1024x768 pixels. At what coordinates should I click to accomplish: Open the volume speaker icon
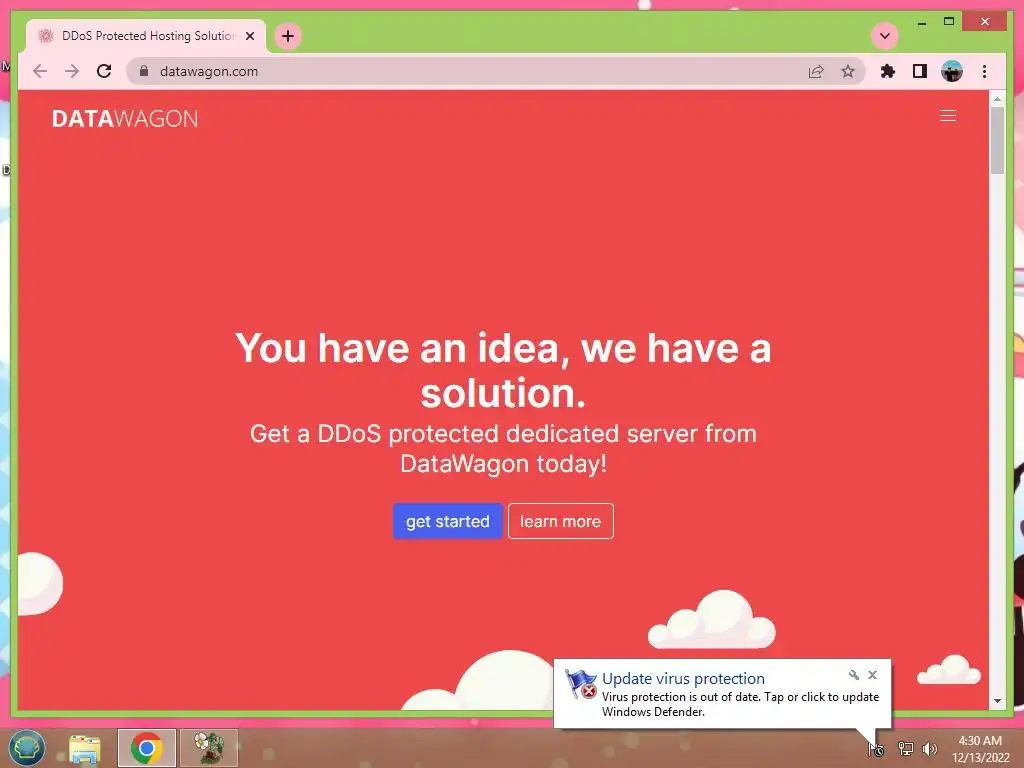pos(930,749)
